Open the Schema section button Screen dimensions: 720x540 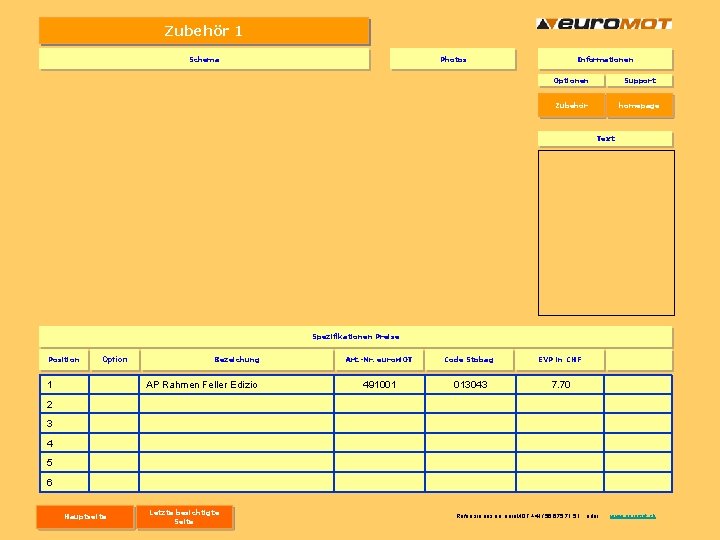click(x=204, y=59)
